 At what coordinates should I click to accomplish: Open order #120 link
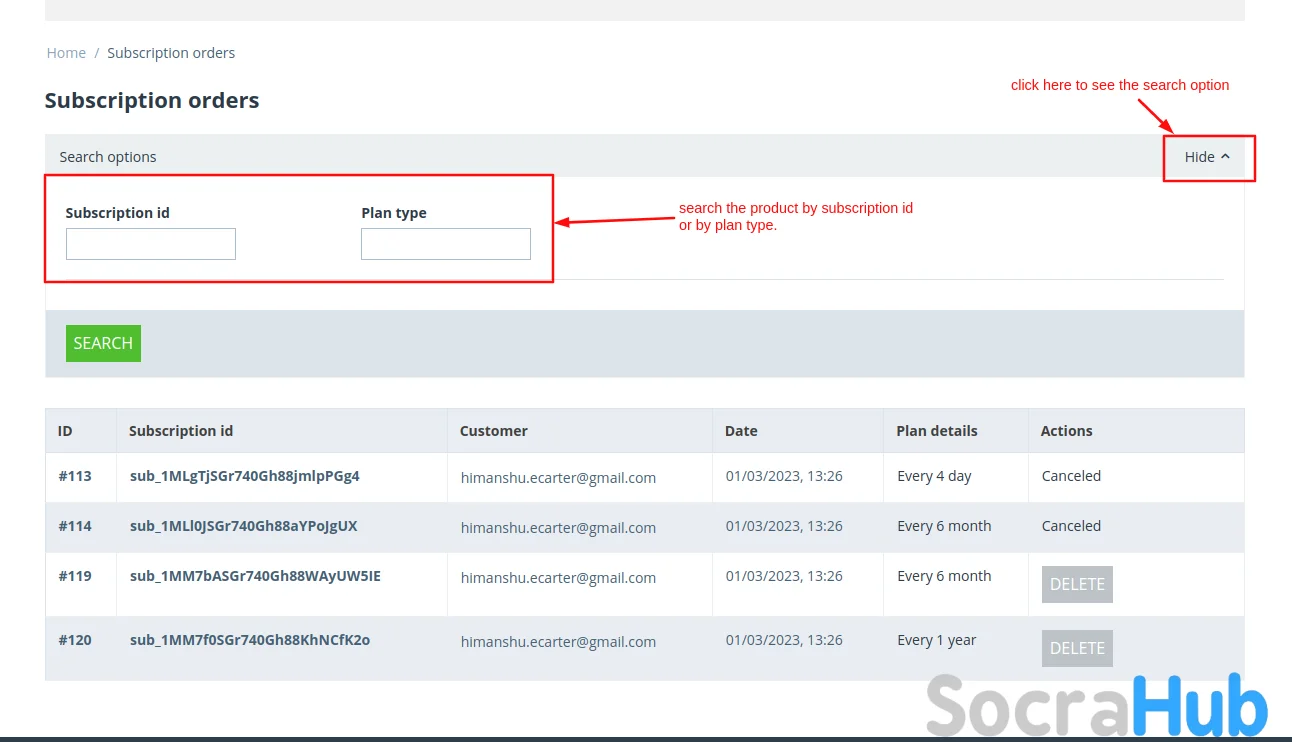click(75, 640)
